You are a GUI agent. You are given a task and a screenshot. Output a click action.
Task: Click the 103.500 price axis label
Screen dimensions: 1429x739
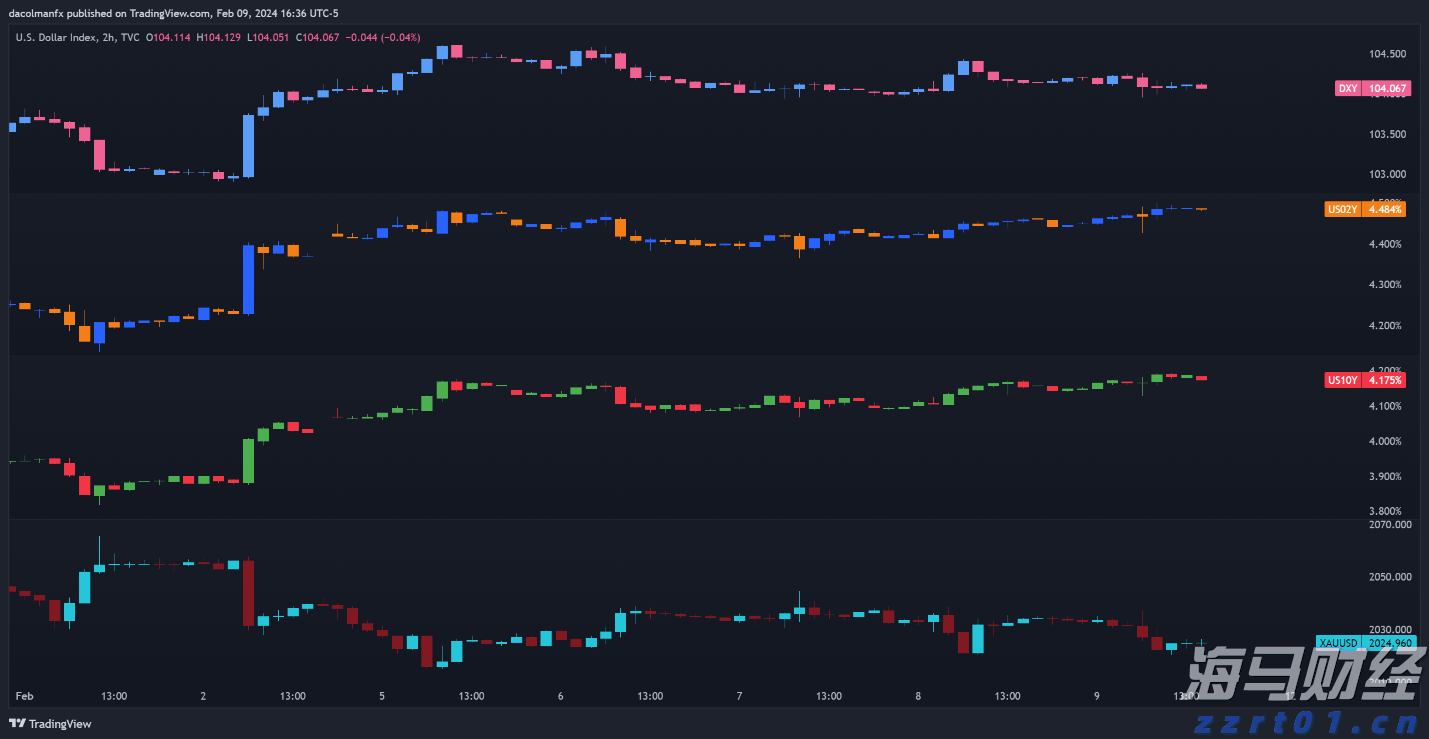[1387, 134]
